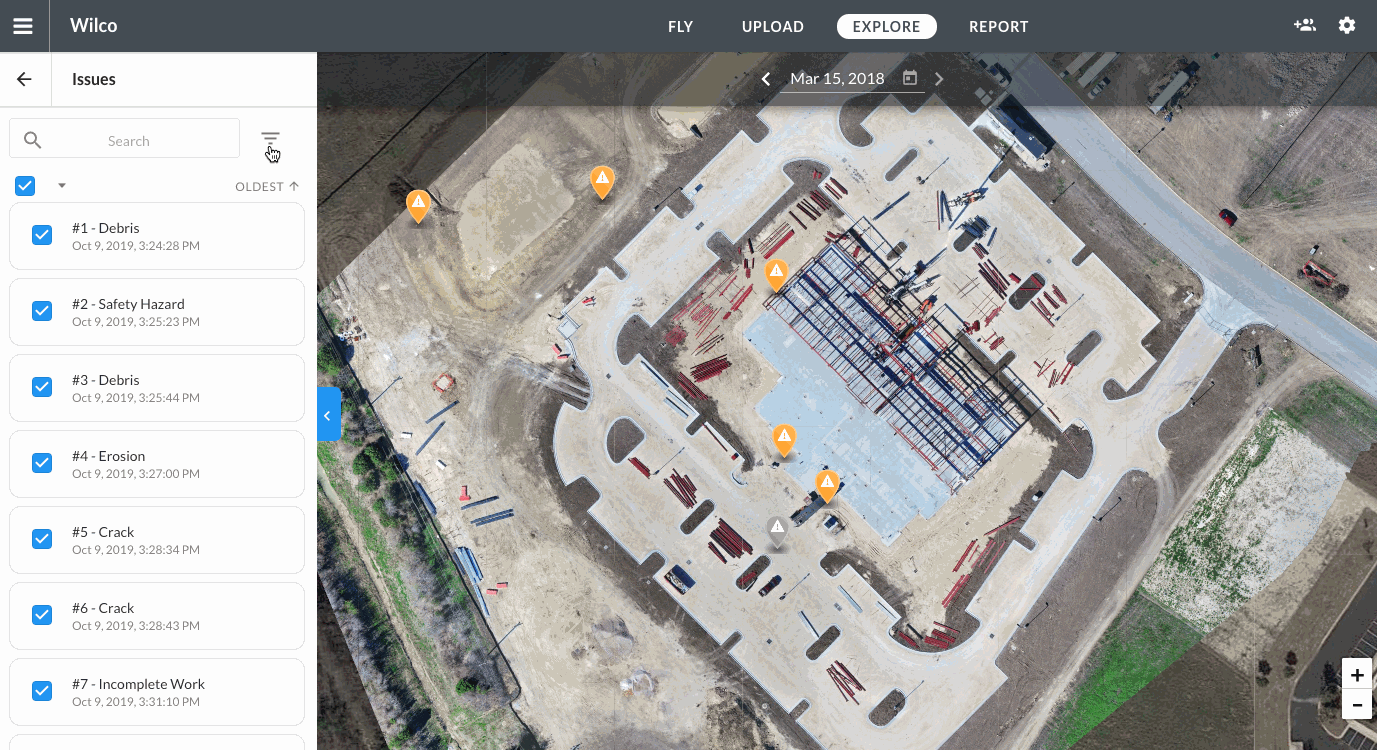Open the hamburger main menu
This screenshot has height=750, width=1377.
pos(23,26)
